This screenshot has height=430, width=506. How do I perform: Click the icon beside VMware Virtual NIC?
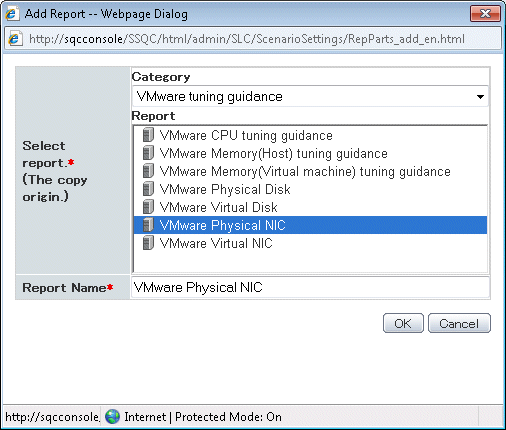click(148, 243)
